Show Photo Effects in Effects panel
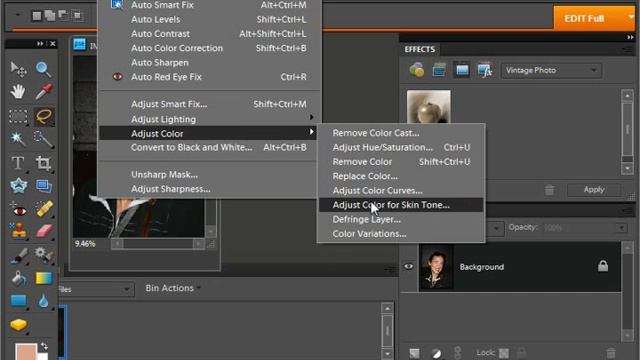Image resolution: width=640 pixels, height=360 pixels. (x=462, y=70)
